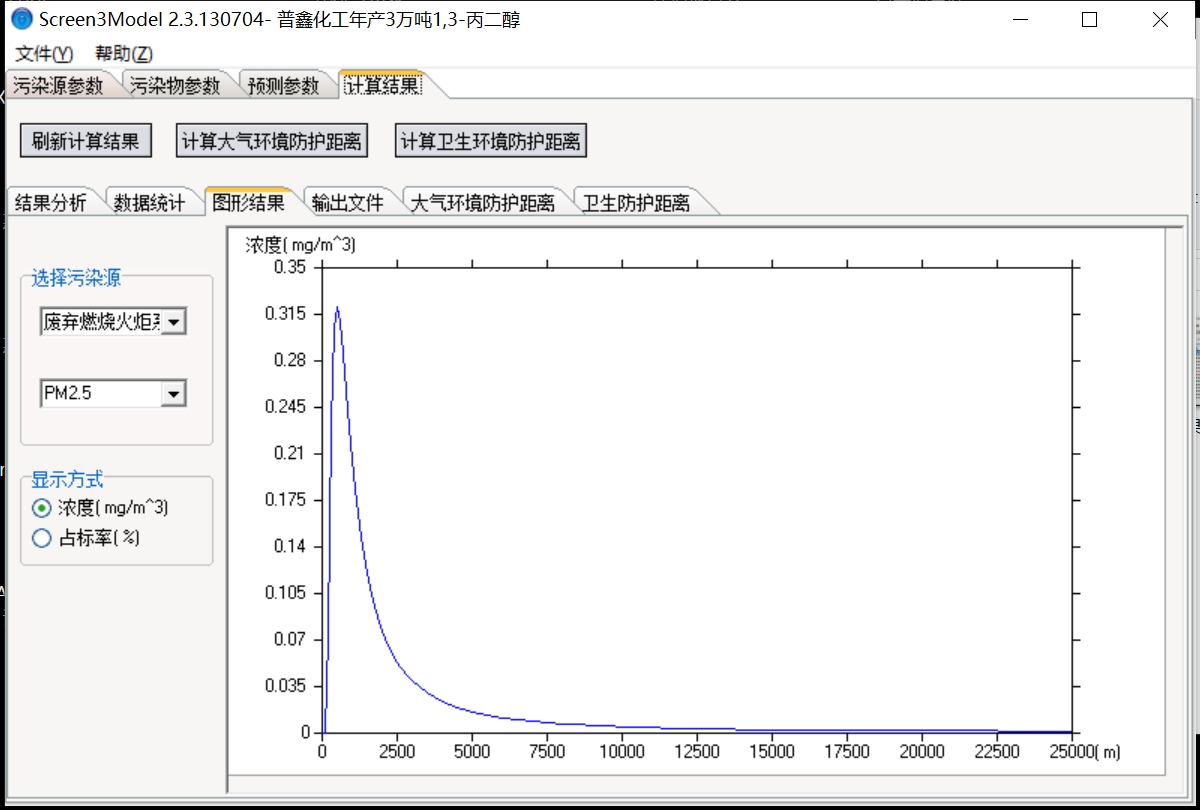
Task: Click the 10000 x-axis label
Action: (622, 752)
